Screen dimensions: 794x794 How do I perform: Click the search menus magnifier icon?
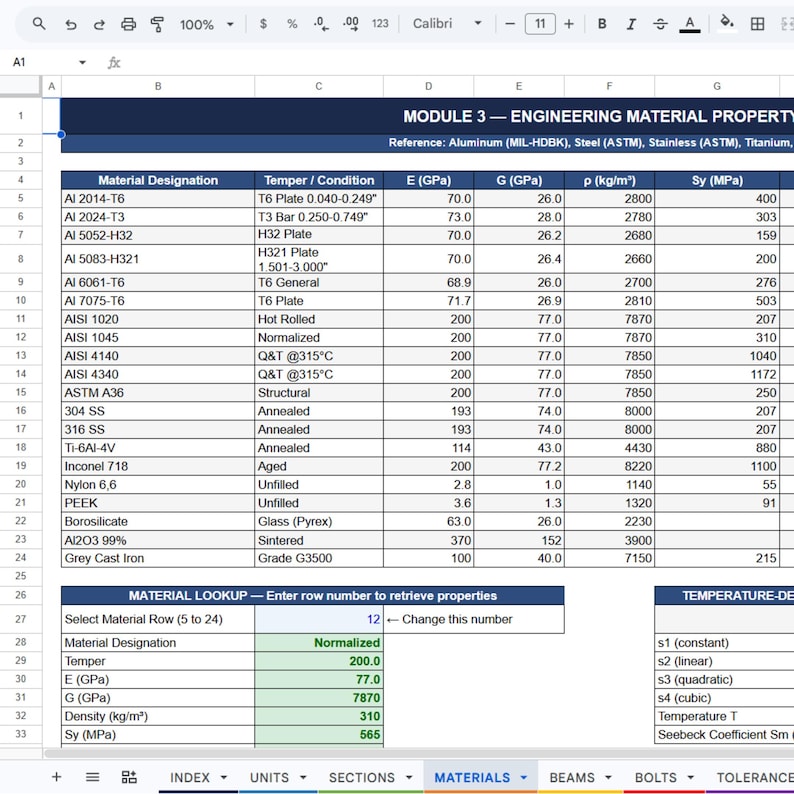(39, 24)
